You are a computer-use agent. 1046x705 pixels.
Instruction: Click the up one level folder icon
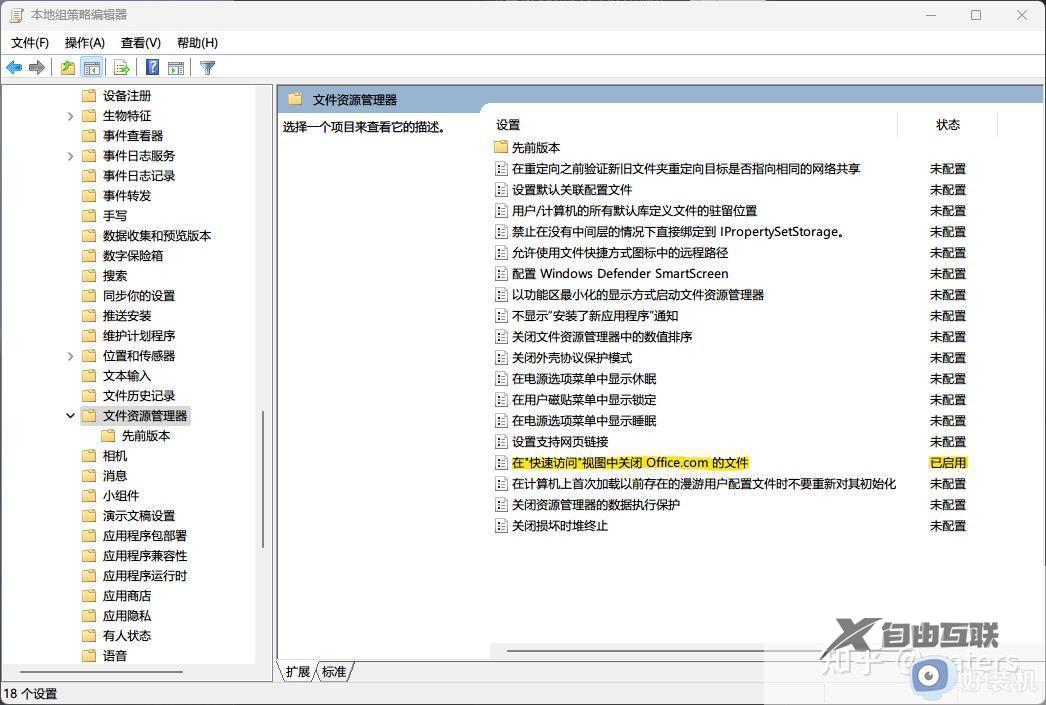coord(66,67)
